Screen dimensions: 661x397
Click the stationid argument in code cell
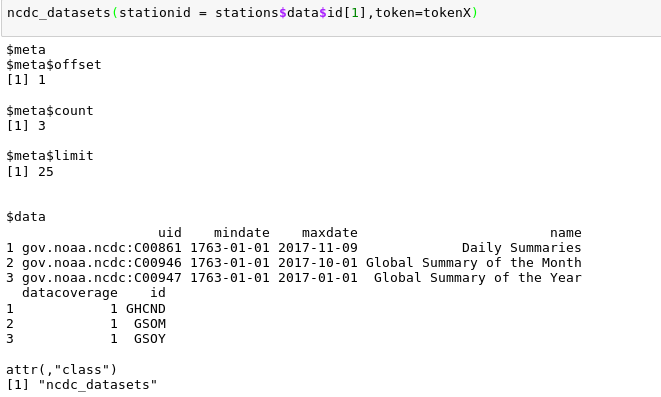click(155, 13)
